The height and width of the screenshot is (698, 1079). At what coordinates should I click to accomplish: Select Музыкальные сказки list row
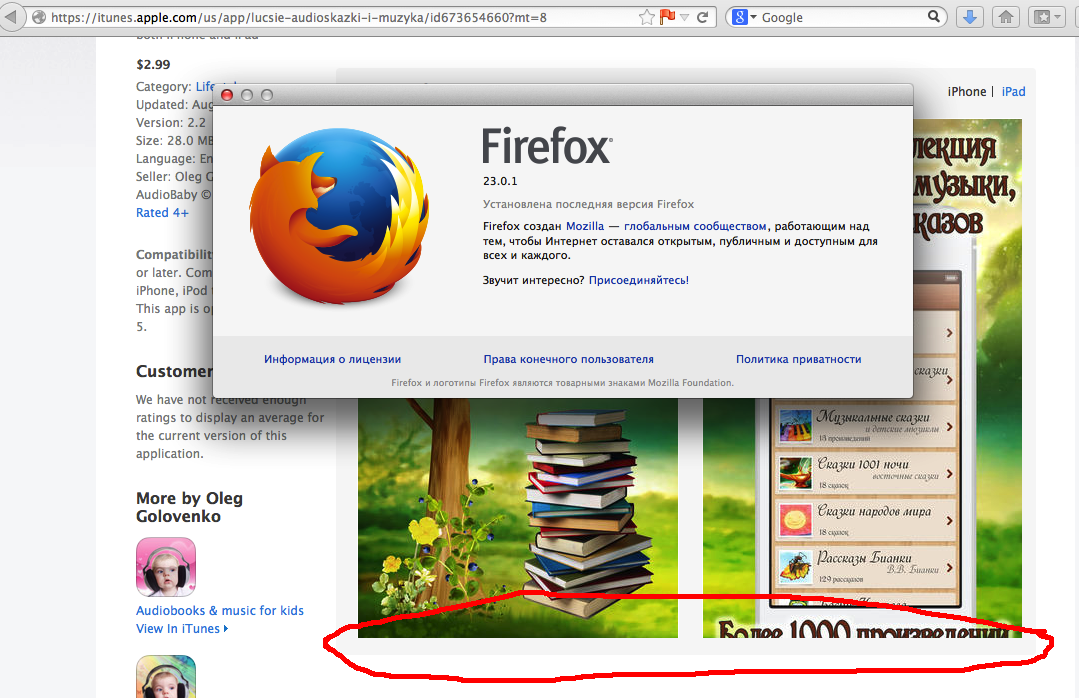(866, 426)
